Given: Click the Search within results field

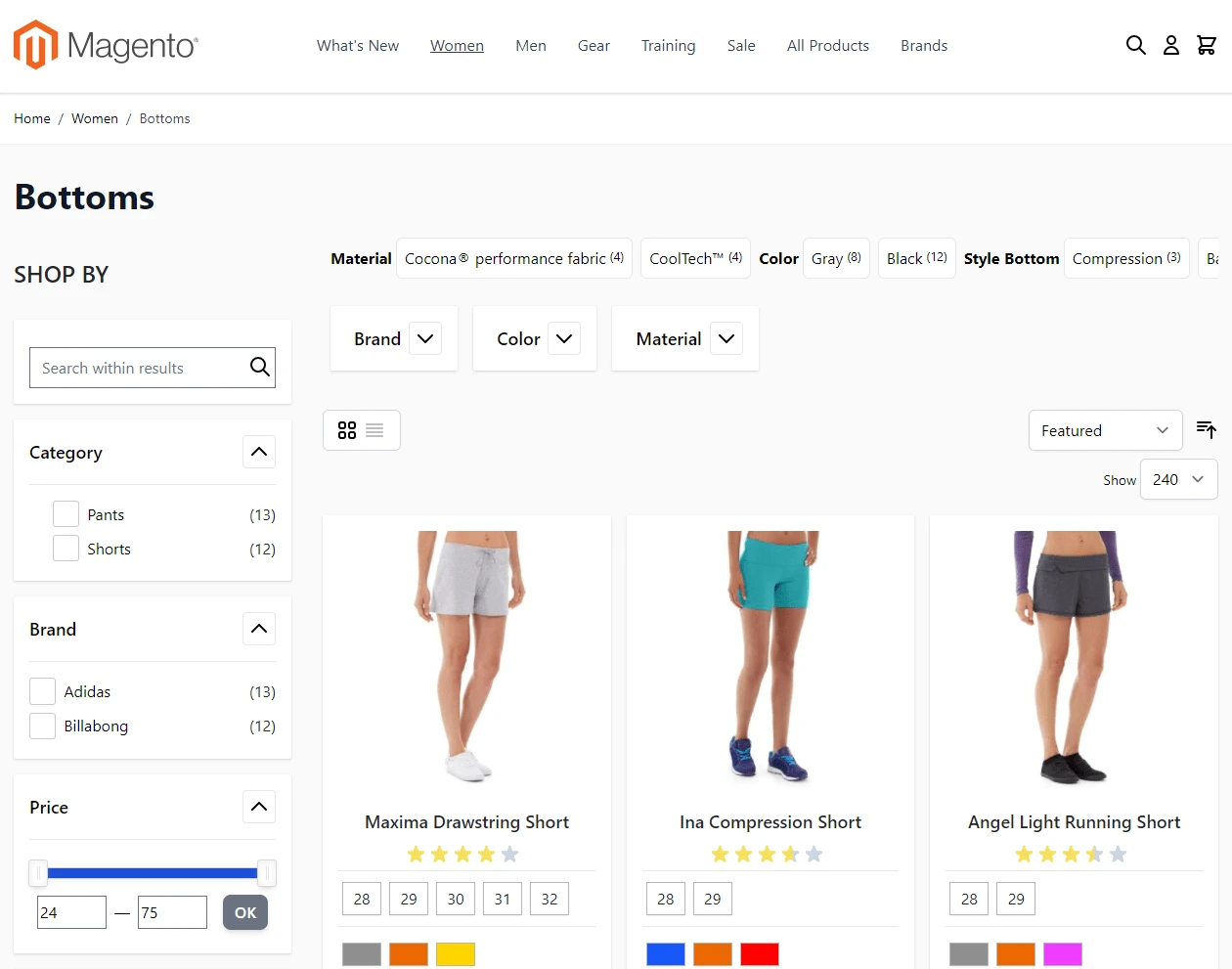Looking at the screenshot, I should point(137,368).
